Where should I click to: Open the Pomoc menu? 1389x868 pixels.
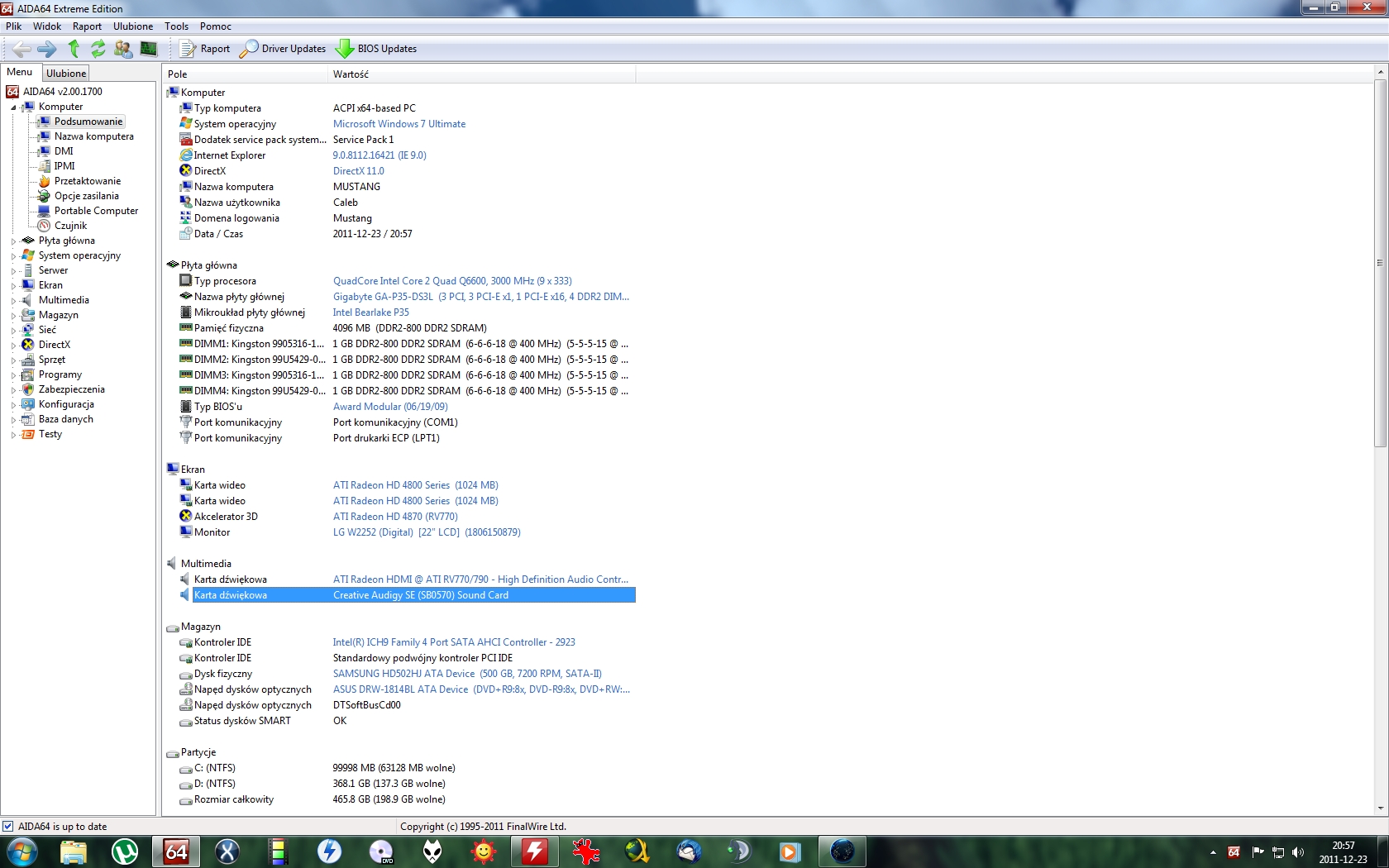pyautogui.click(x=216, y=26)
